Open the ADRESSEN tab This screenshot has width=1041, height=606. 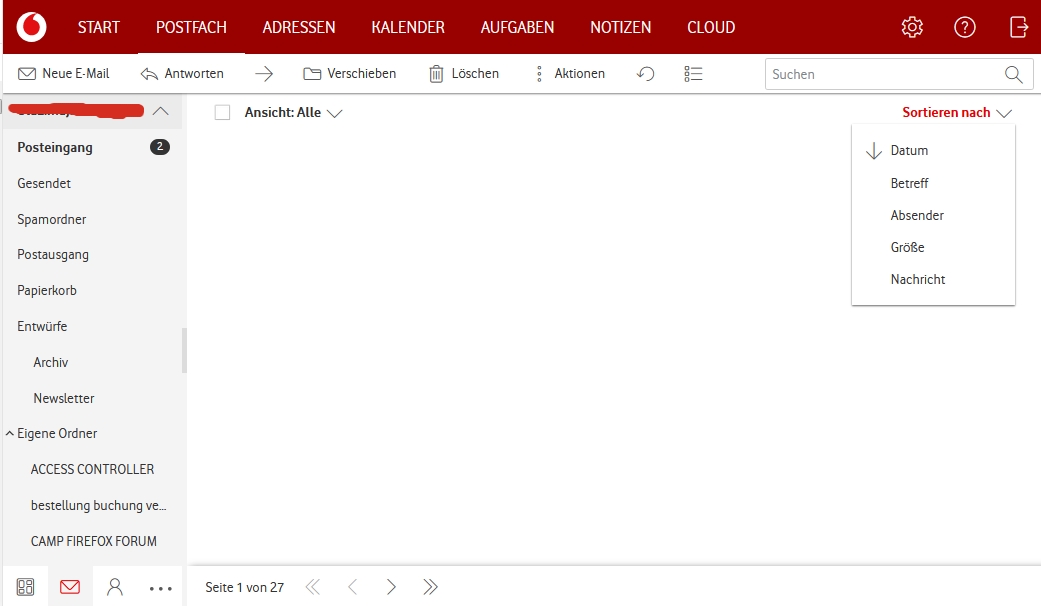[299, 27]
